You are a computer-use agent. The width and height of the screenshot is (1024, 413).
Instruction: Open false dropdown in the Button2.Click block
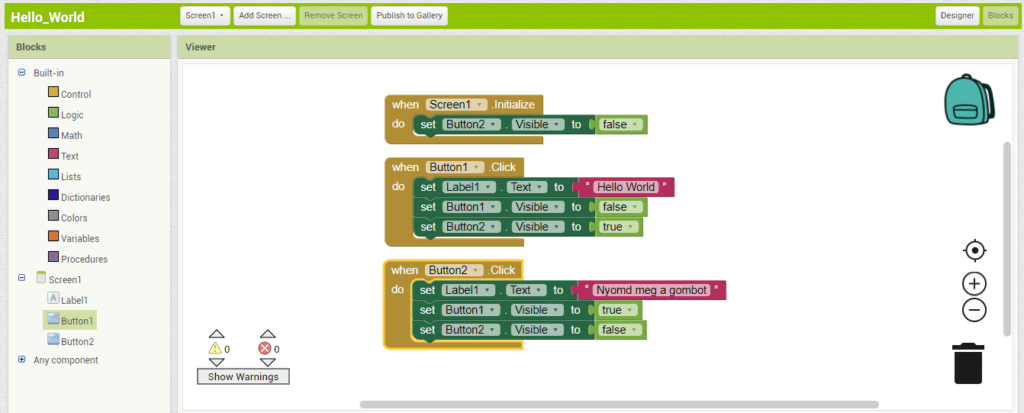coord(620,329)
